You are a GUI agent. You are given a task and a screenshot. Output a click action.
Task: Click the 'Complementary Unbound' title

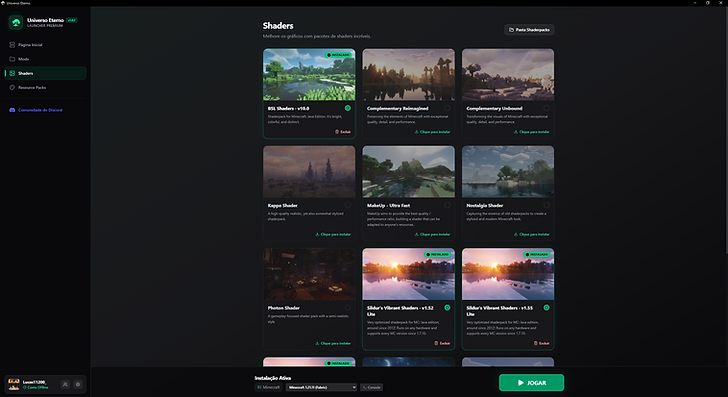(494, 108)
